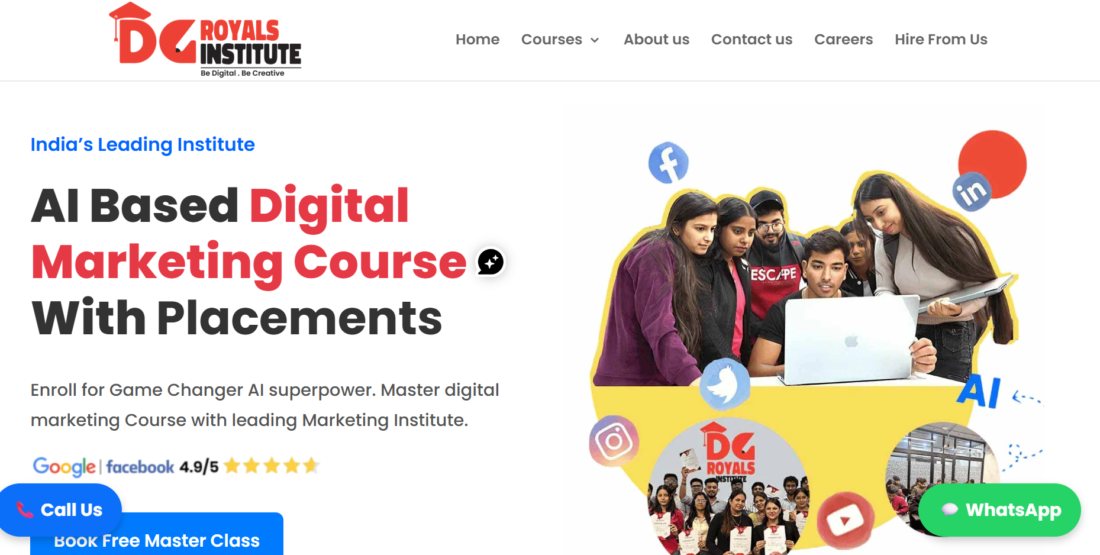Click the Twitter bird icon
This screenshot has width=1100, height=555.
tap(725, 384)
